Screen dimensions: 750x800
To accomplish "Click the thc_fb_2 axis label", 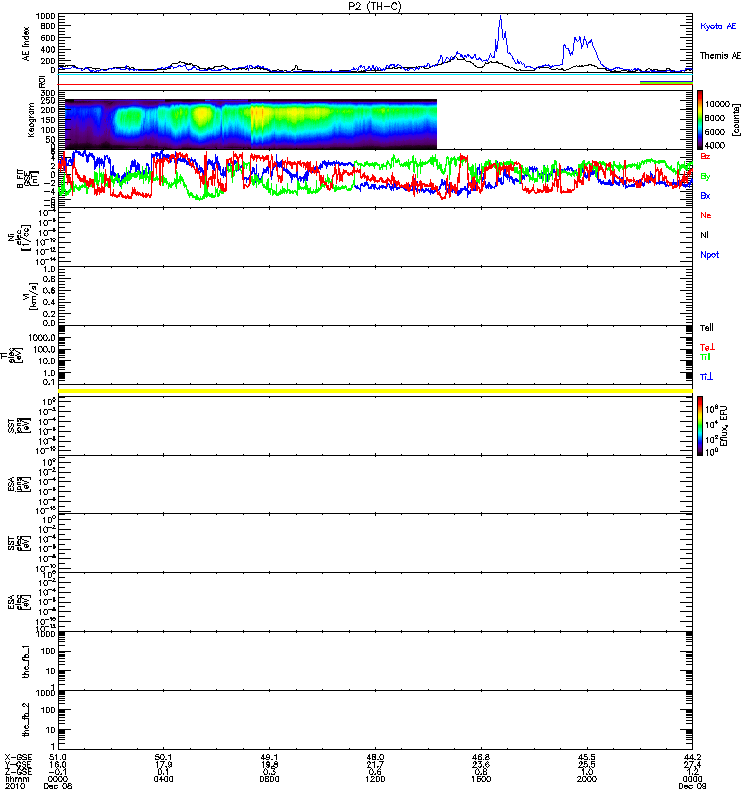I will [26, 720].
